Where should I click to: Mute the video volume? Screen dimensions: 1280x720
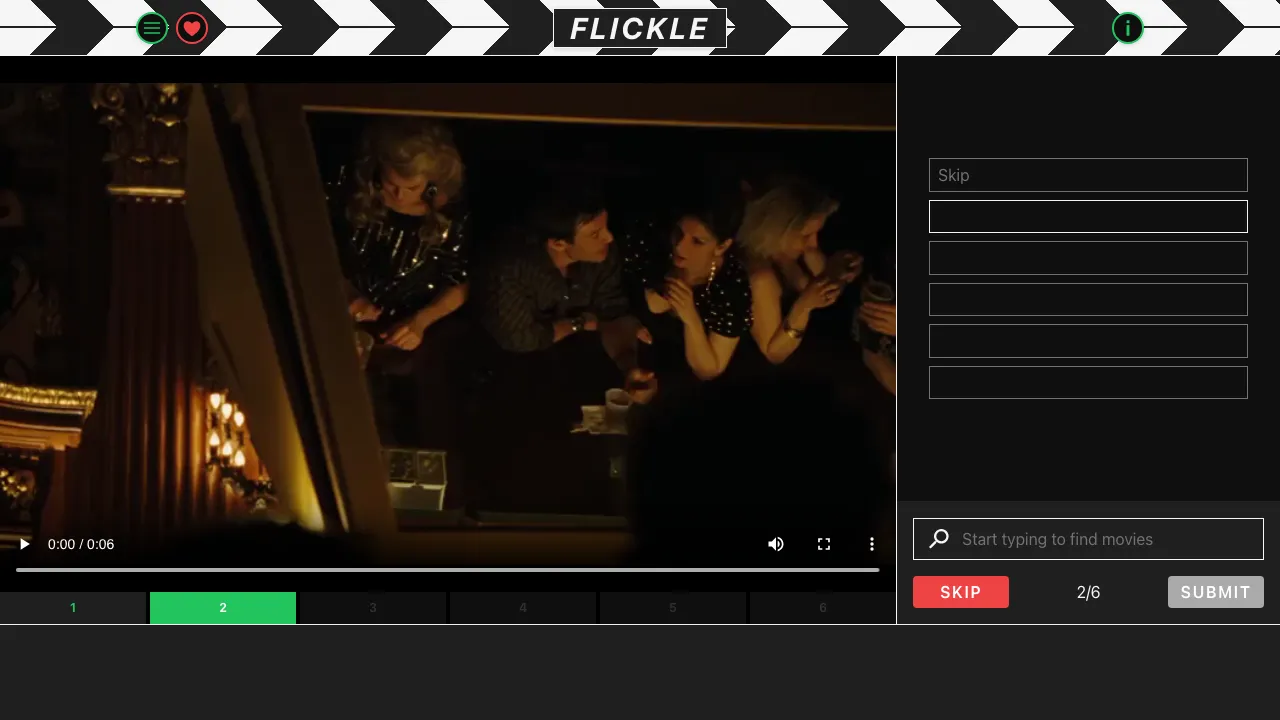(x=776, y=544)
